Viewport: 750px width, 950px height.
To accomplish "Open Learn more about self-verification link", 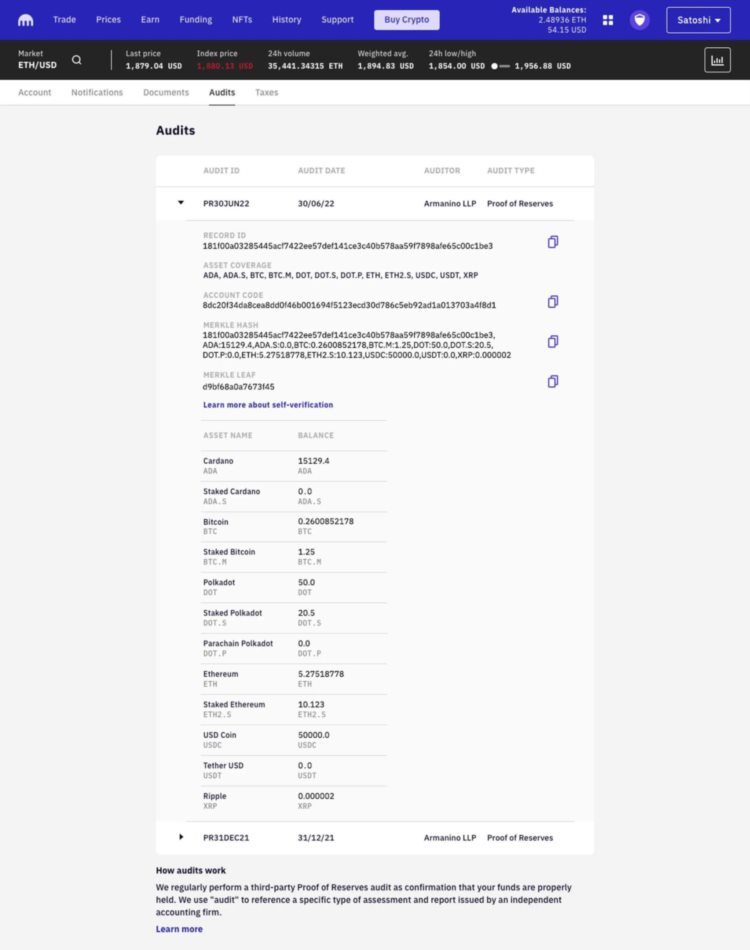I will [x=268, y=405].
